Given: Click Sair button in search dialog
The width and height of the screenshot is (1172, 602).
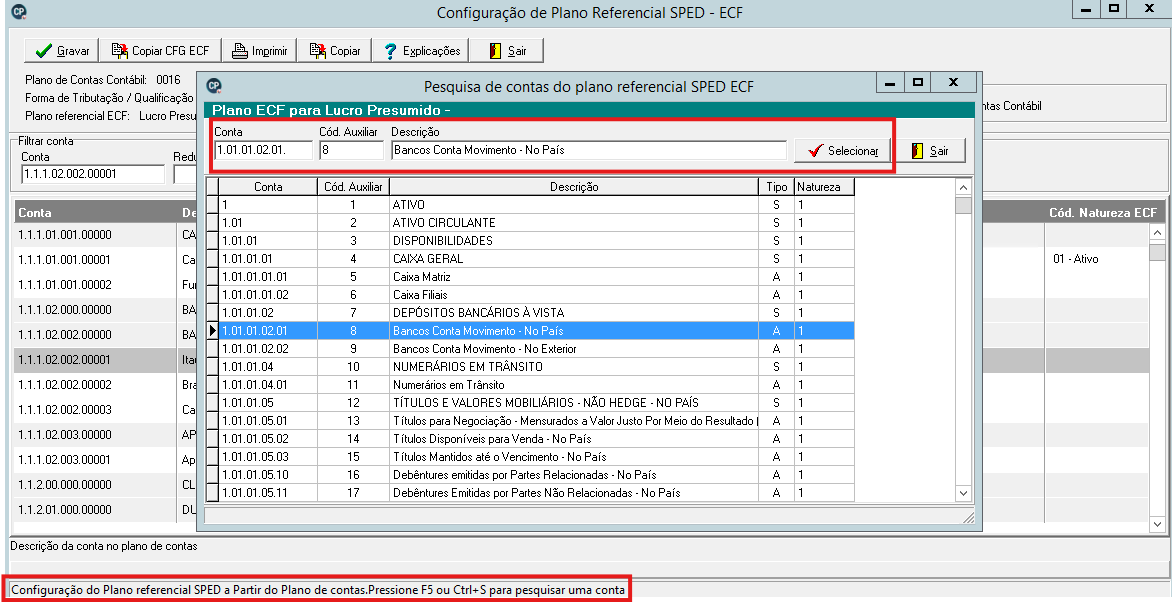Looking at the screenshot, I should (929, 150).
